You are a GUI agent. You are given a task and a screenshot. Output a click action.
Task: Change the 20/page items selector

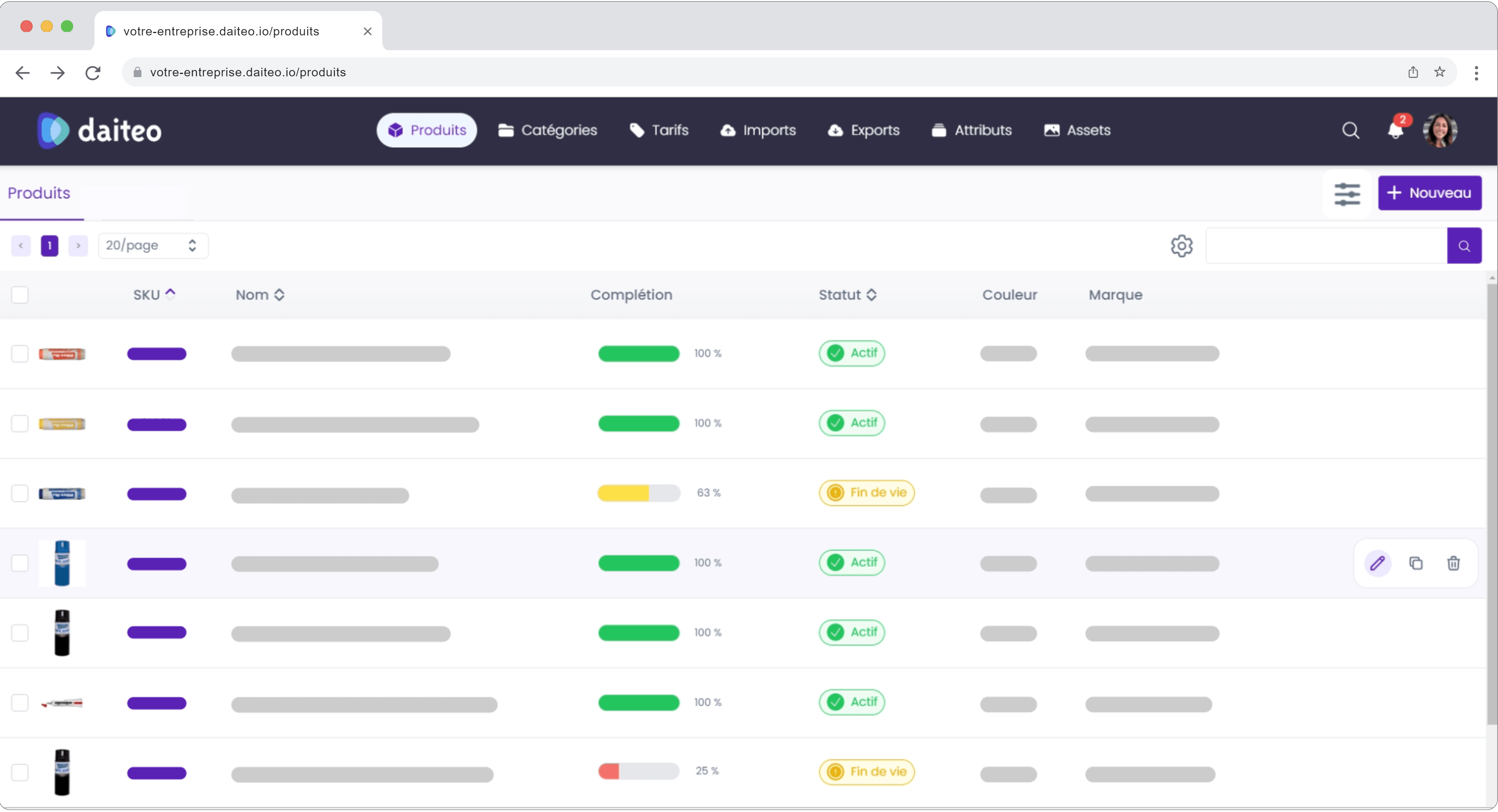pos(152,245)
